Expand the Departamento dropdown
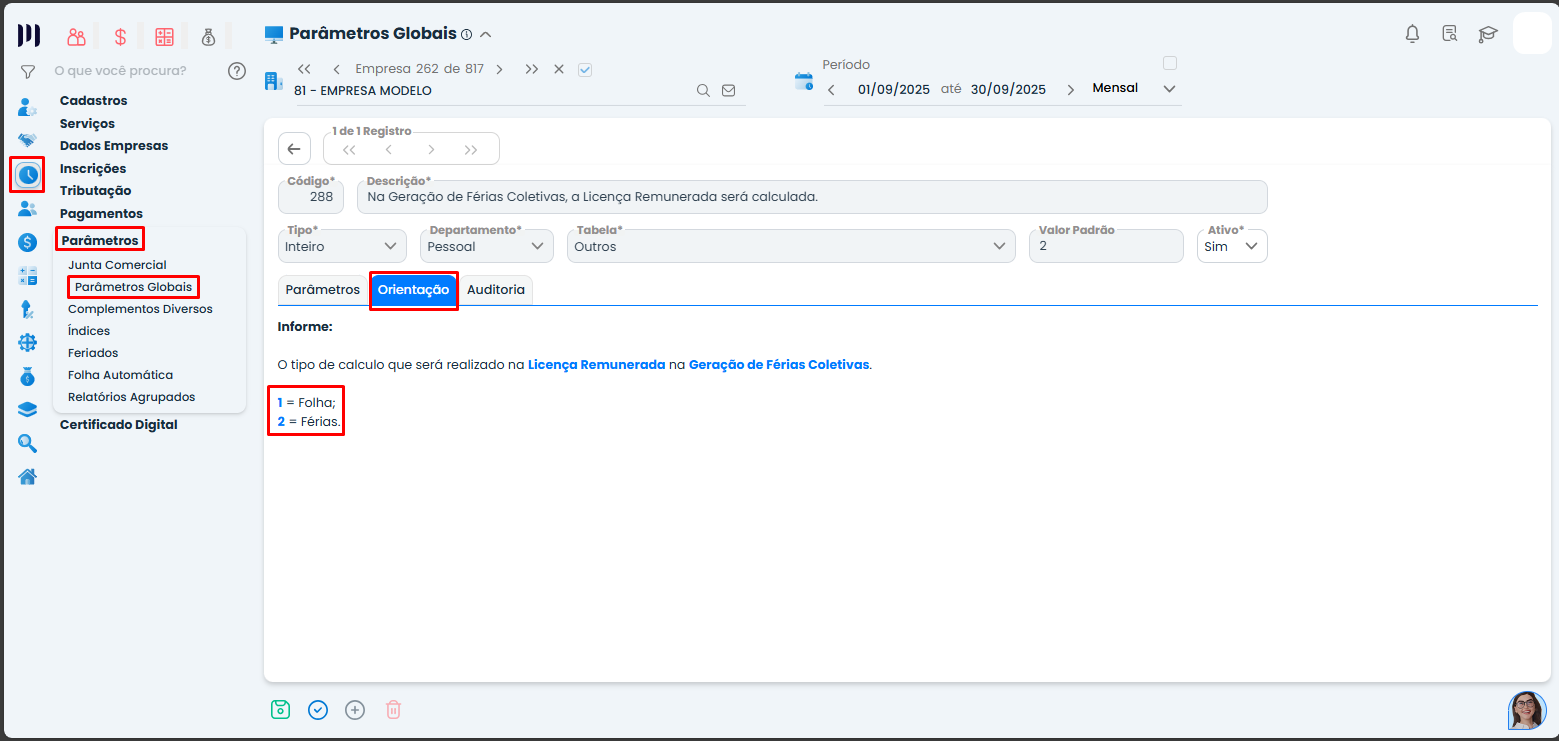This screenshot has width=1559, height=741. 486,246
